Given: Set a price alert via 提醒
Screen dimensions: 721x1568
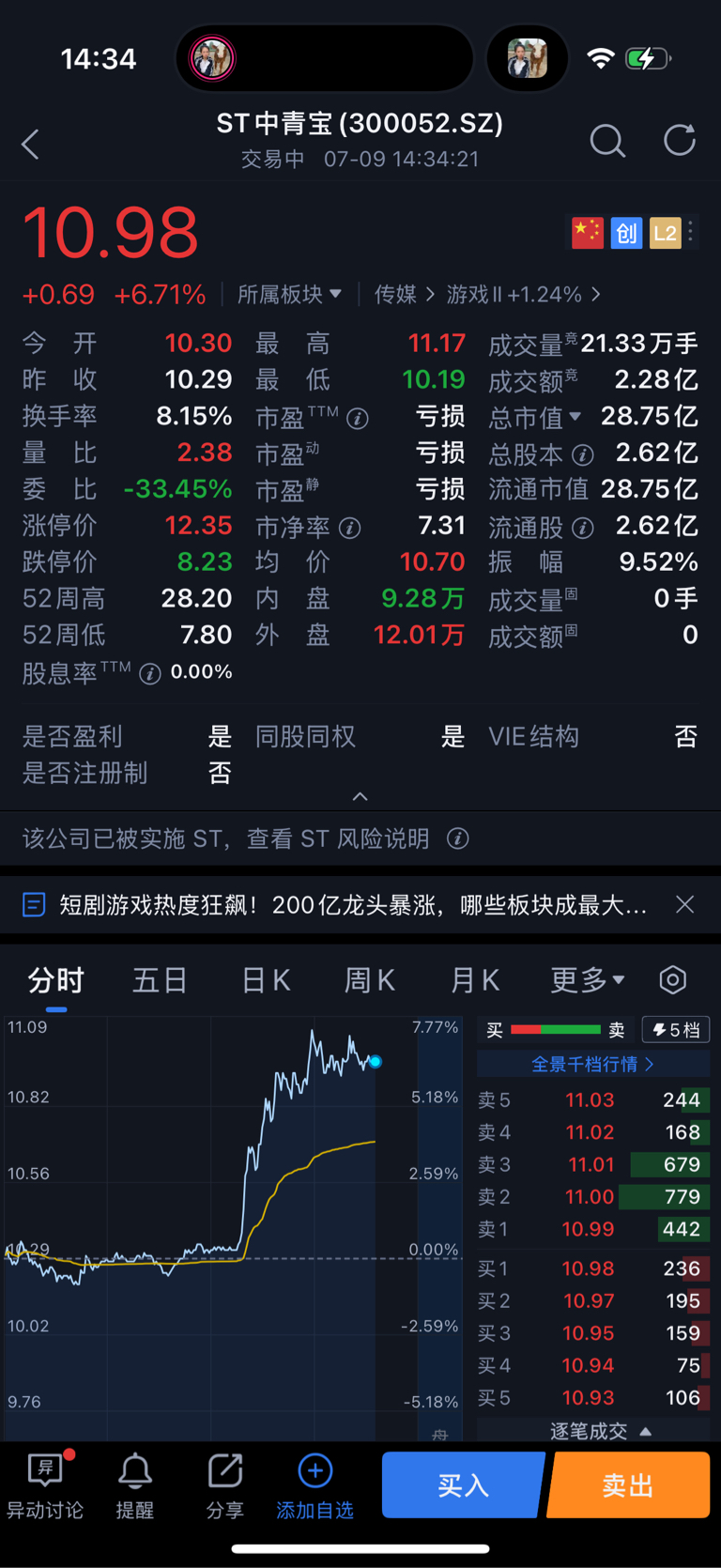Looking at the screenshot, I should (x=134, y=1485).
